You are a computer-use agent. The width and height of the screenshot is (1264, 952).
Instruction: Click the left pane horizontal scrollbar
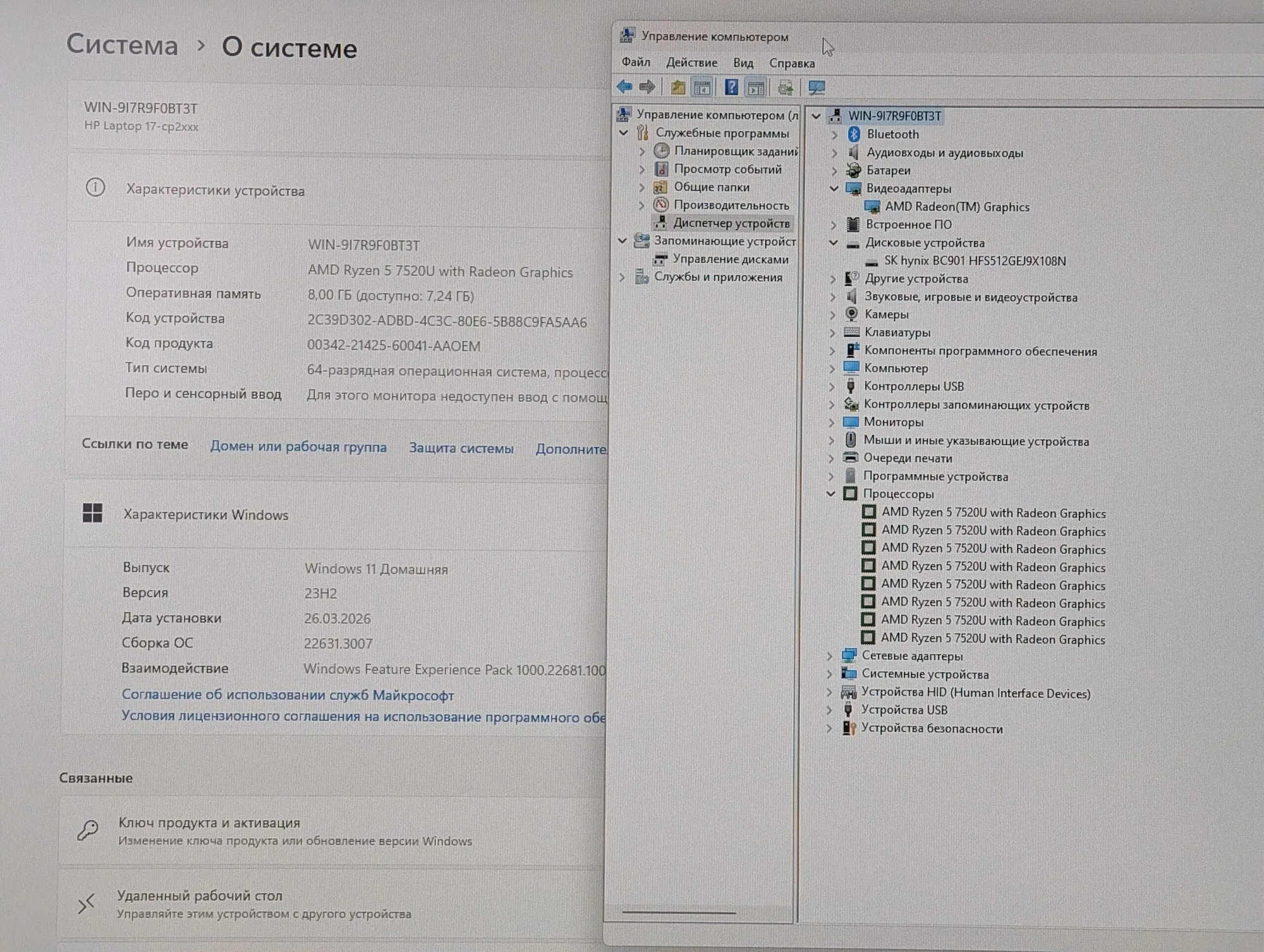click(x=679, y=912)
